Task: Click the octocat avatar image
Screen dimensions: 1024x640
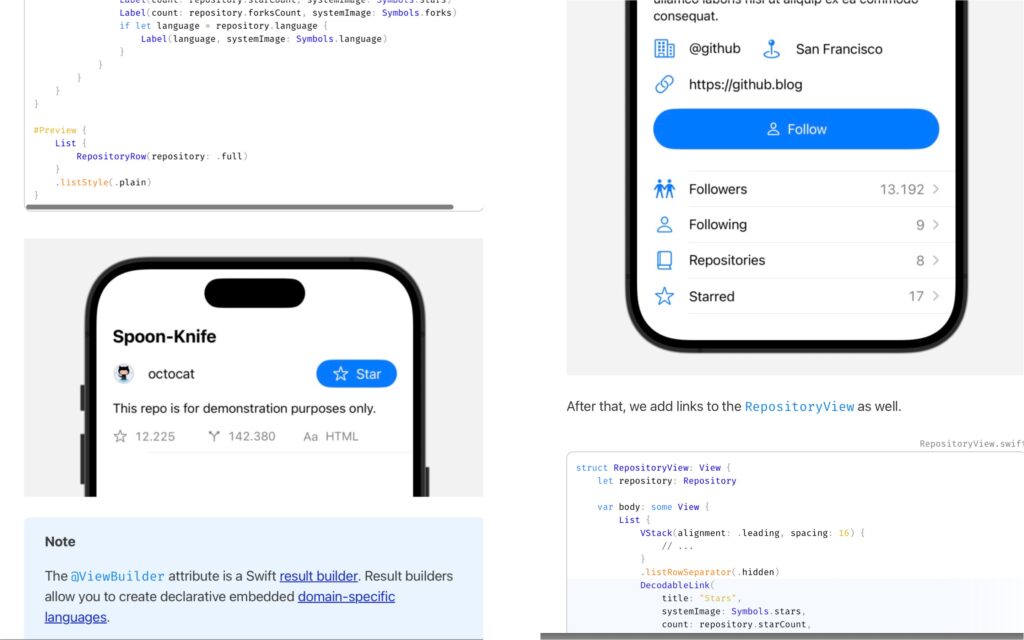Action: [123, 374]
